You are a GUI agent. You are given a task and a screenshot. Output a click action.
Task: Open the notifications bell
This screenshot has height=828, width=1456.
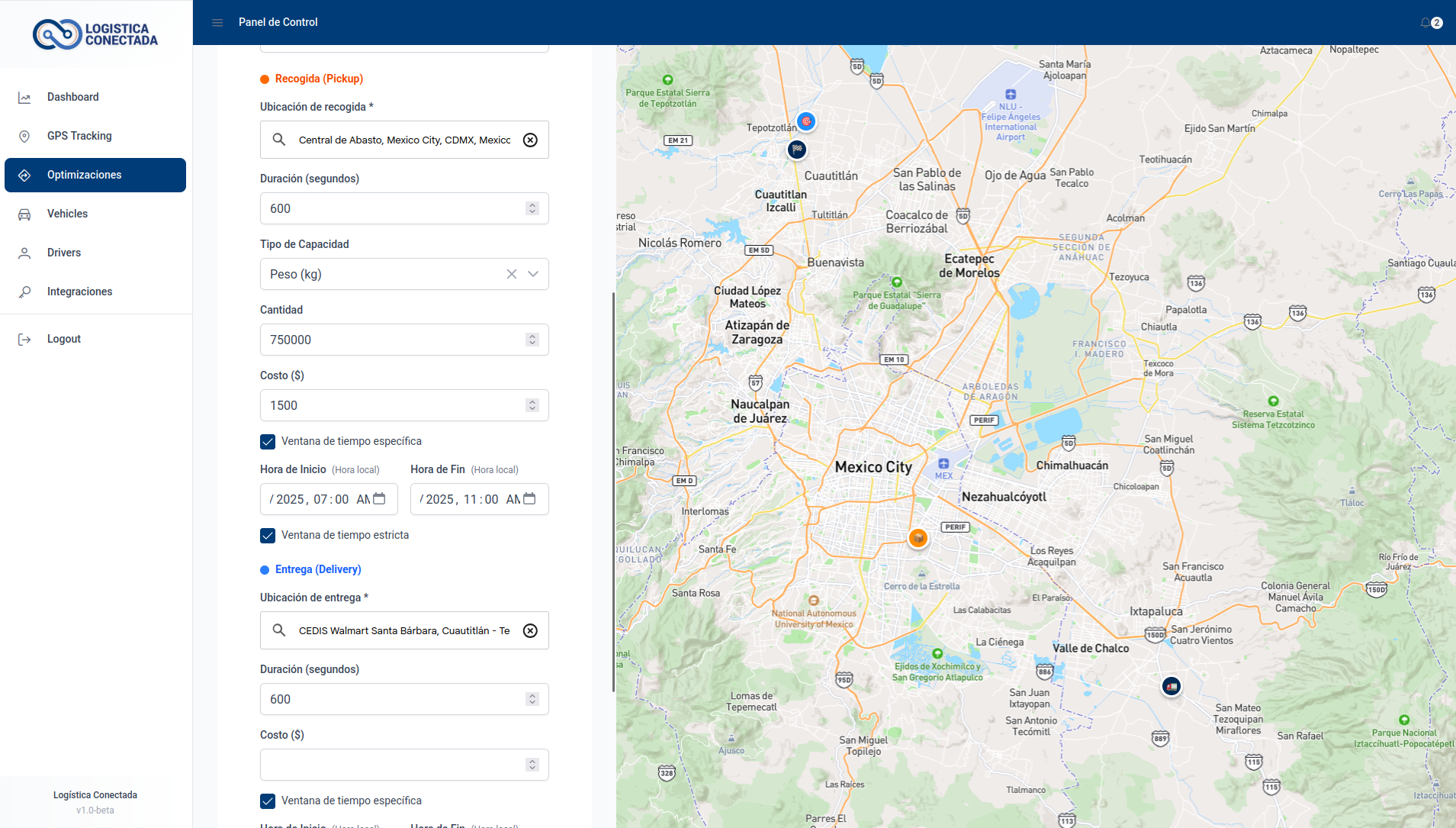coord(1425,23)
